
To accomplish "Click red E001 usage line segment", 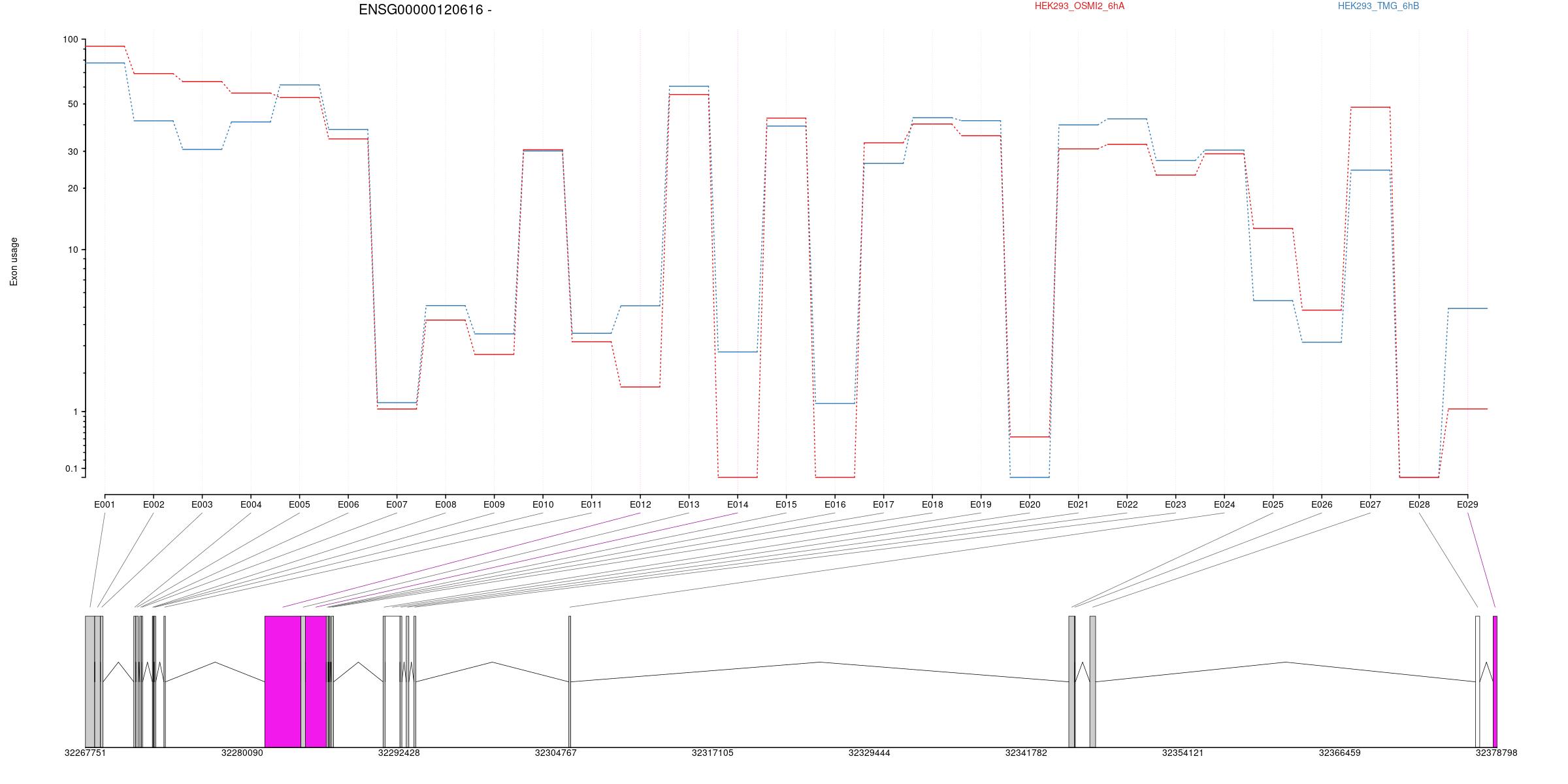I will [105, 46].
